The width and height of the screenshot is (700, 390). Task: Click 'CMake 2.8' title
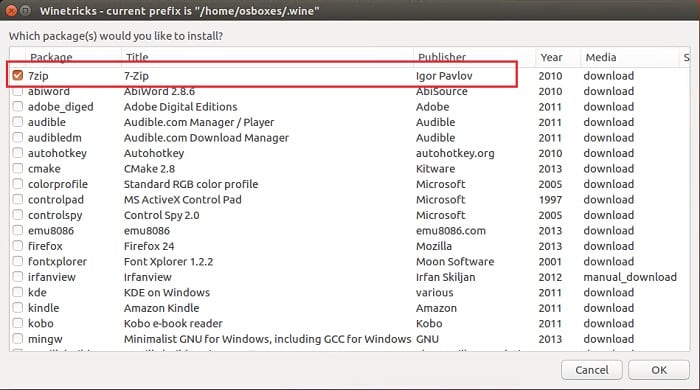(x=149, y=169)
